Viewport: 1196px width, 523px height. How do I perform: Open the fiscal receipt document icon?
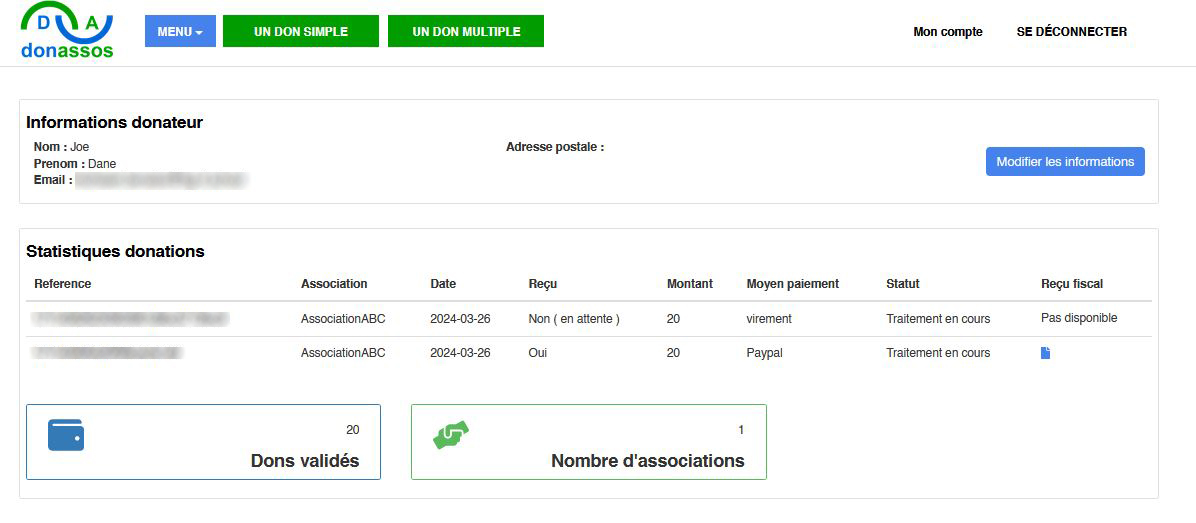pyautogui.click(x=1045, y=353)
